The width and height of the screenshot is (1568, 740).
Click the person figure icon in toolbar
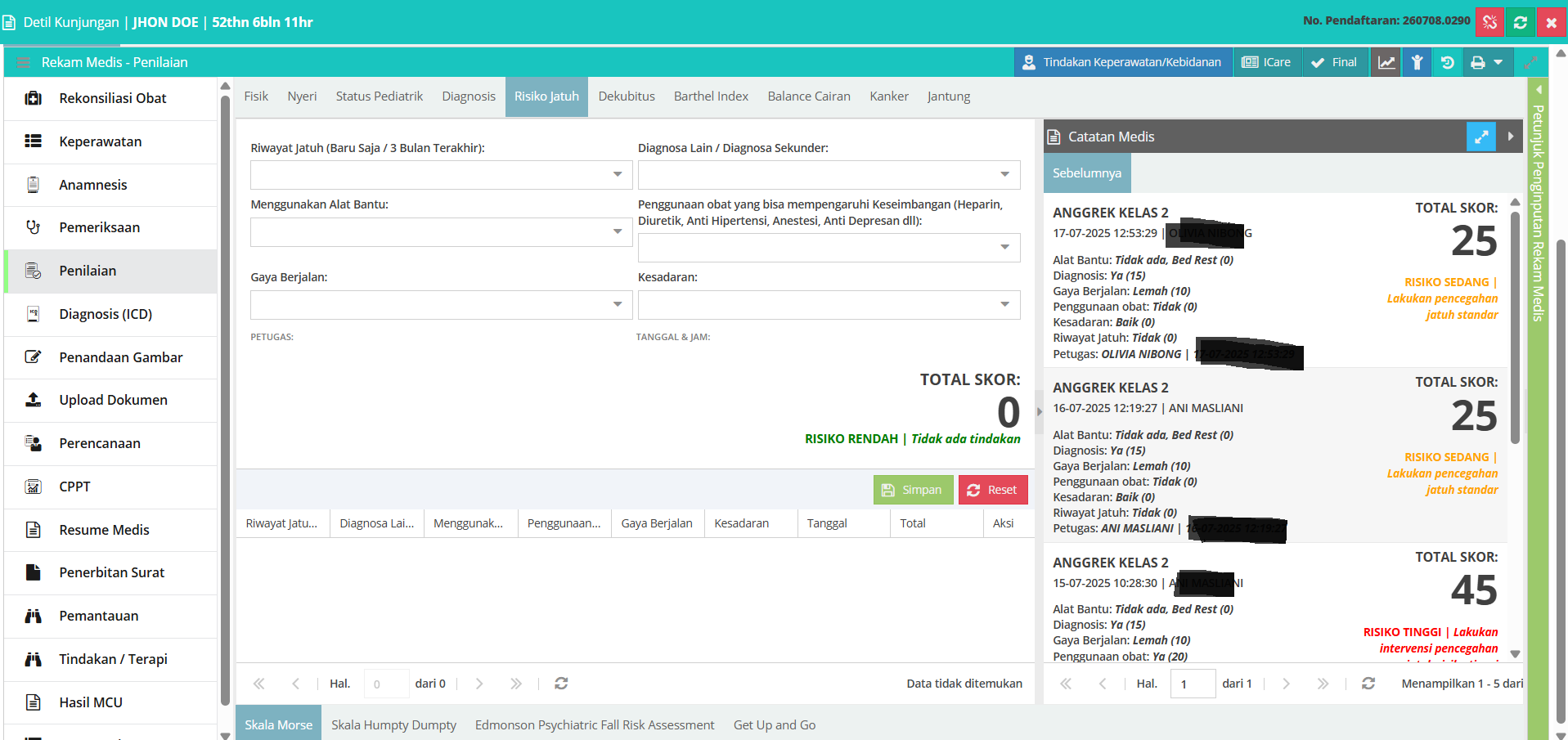click(x=1417, y=62)
